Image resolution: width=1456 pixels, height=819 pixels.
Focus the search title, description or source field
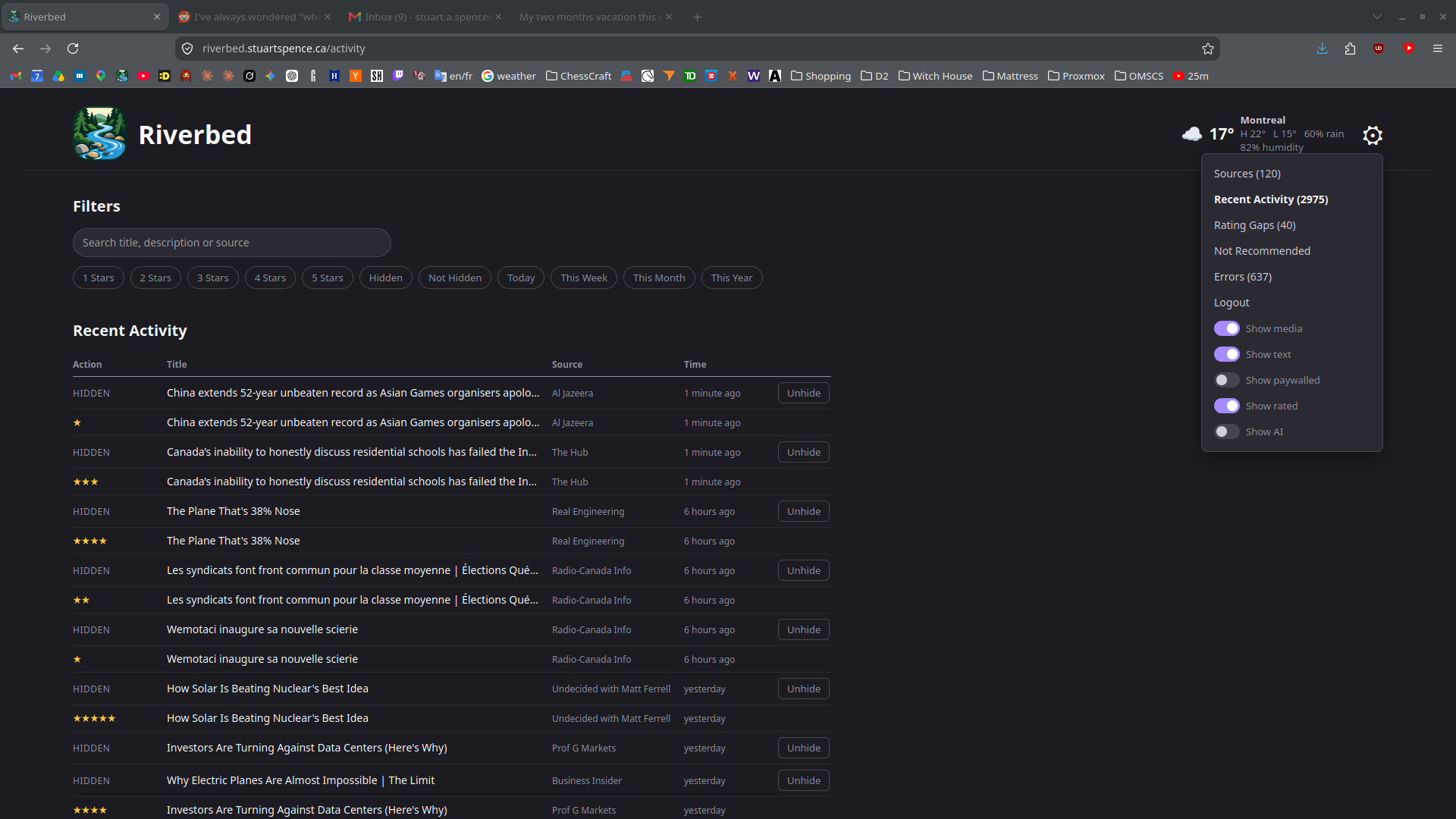pos(231,243)
